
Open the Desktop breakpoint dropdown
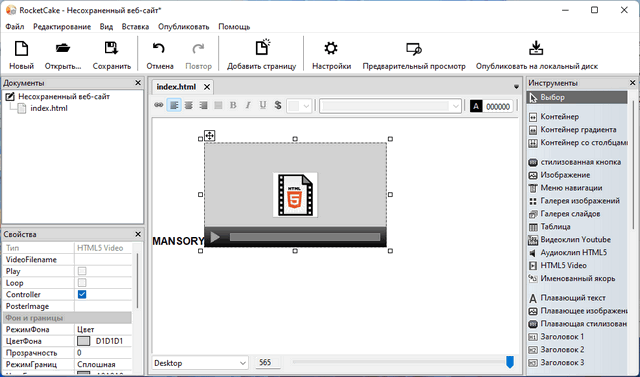pos(200,363)
